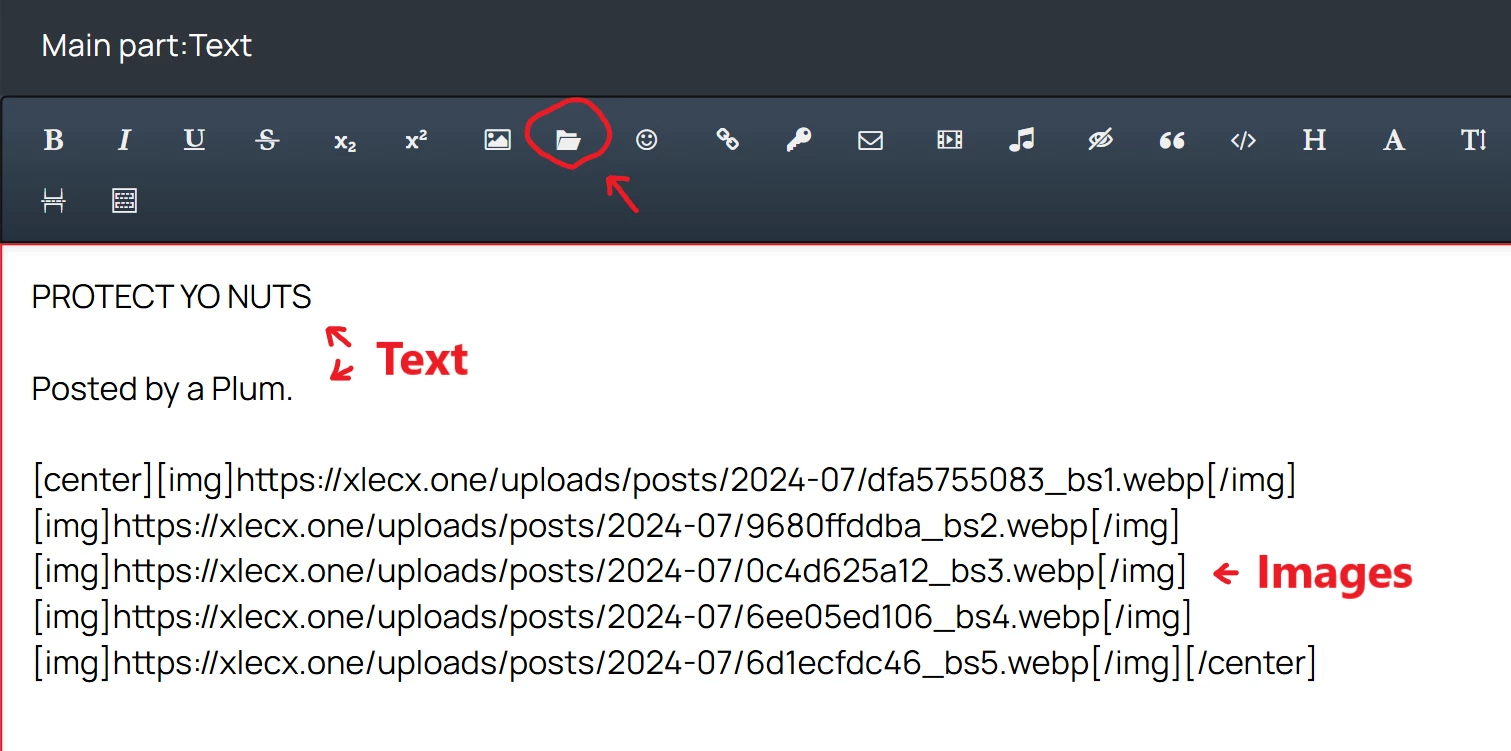The width and height of the screenshot is (1511, 751).
Task: Insert audio with music note icon
Action: pyautogui.click(x=1021, y=140)
